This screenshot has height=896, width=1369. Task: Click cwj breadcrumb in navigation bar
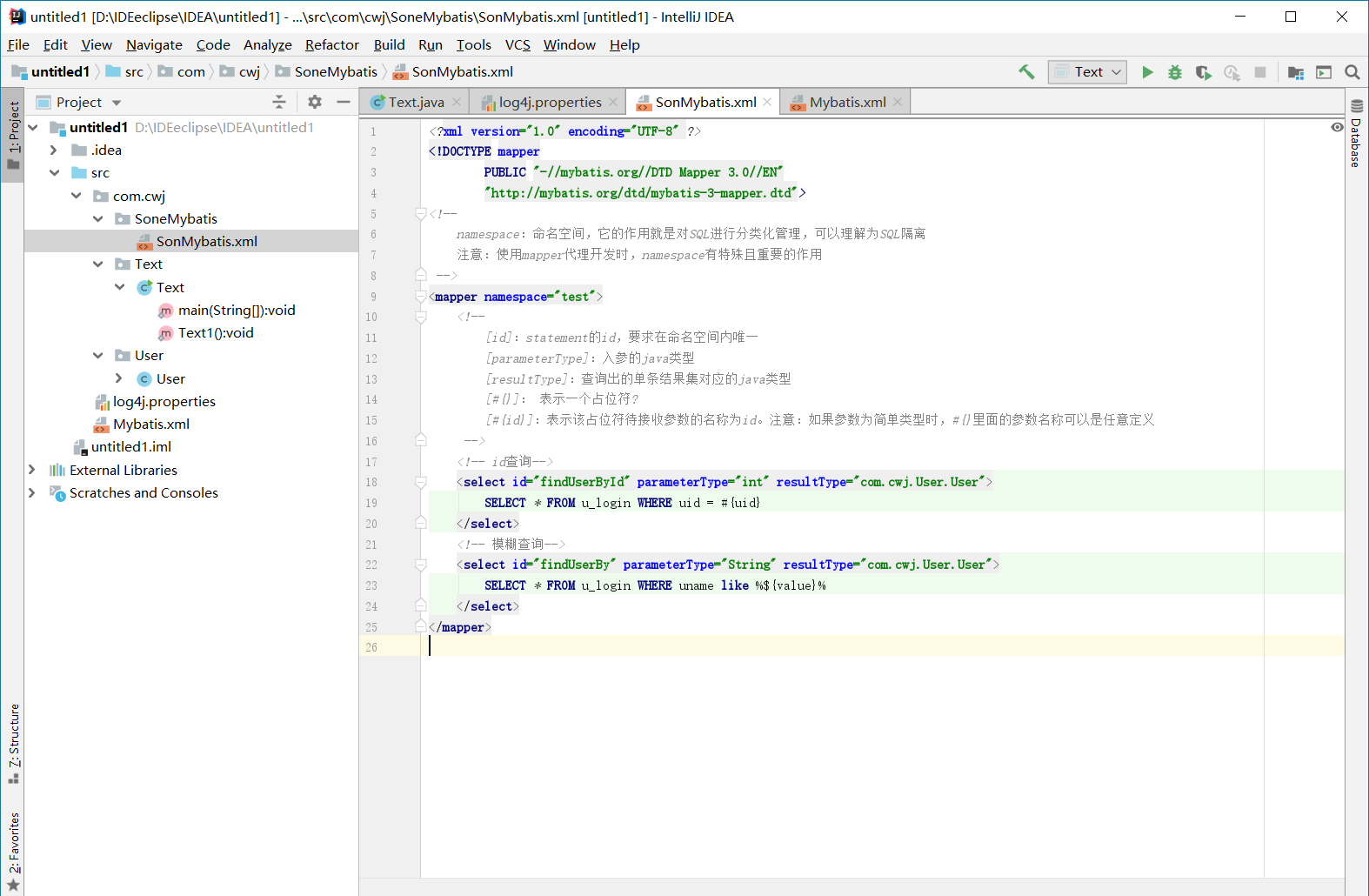(x=241, y=72)
